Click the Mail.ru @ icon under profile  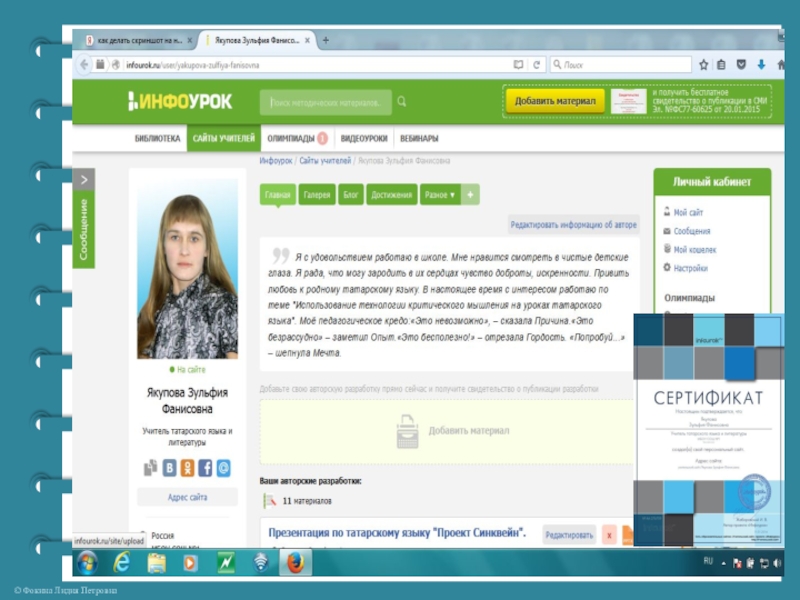(223, 468)
